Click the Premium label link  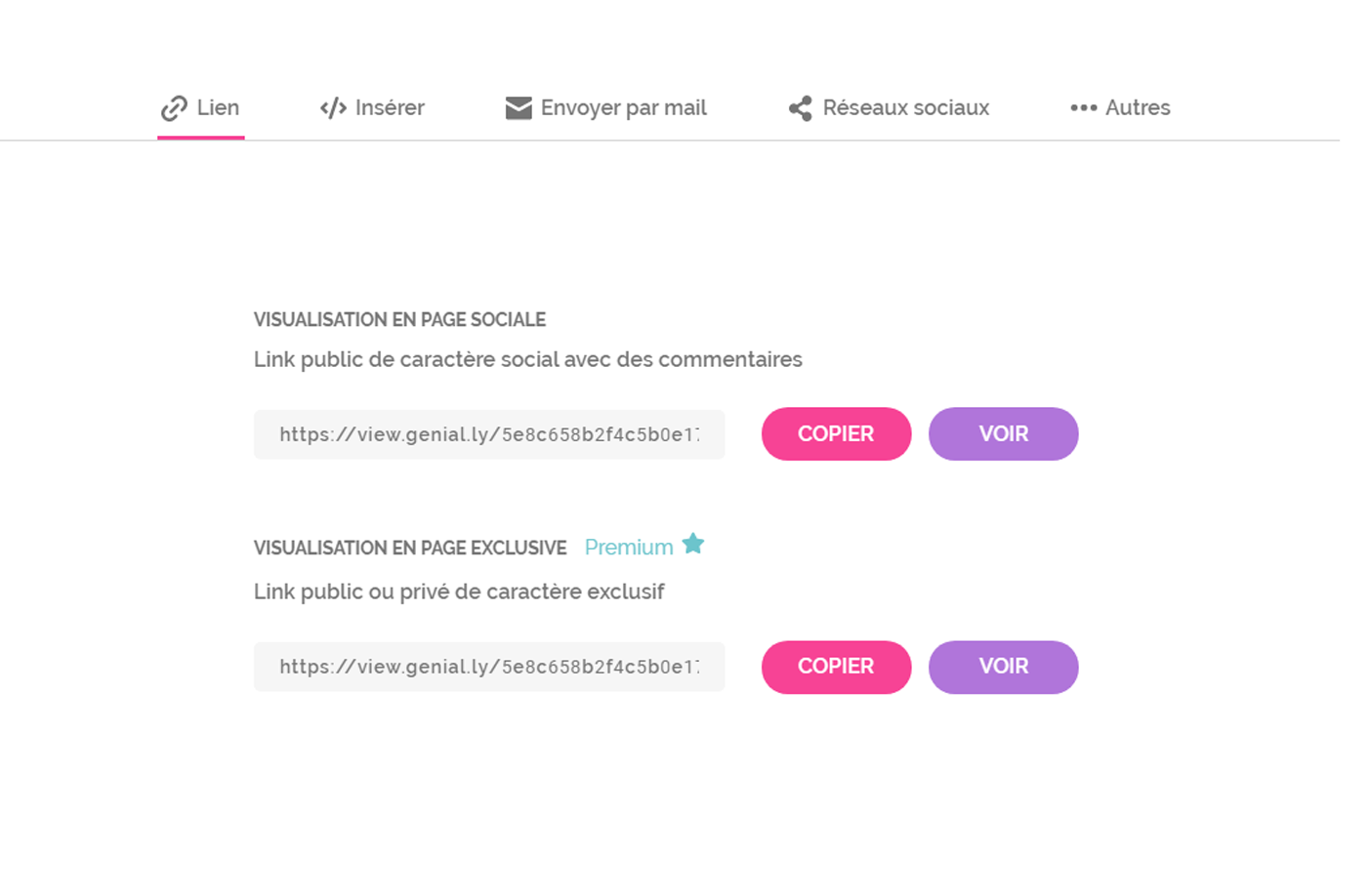tap(627, 547)
